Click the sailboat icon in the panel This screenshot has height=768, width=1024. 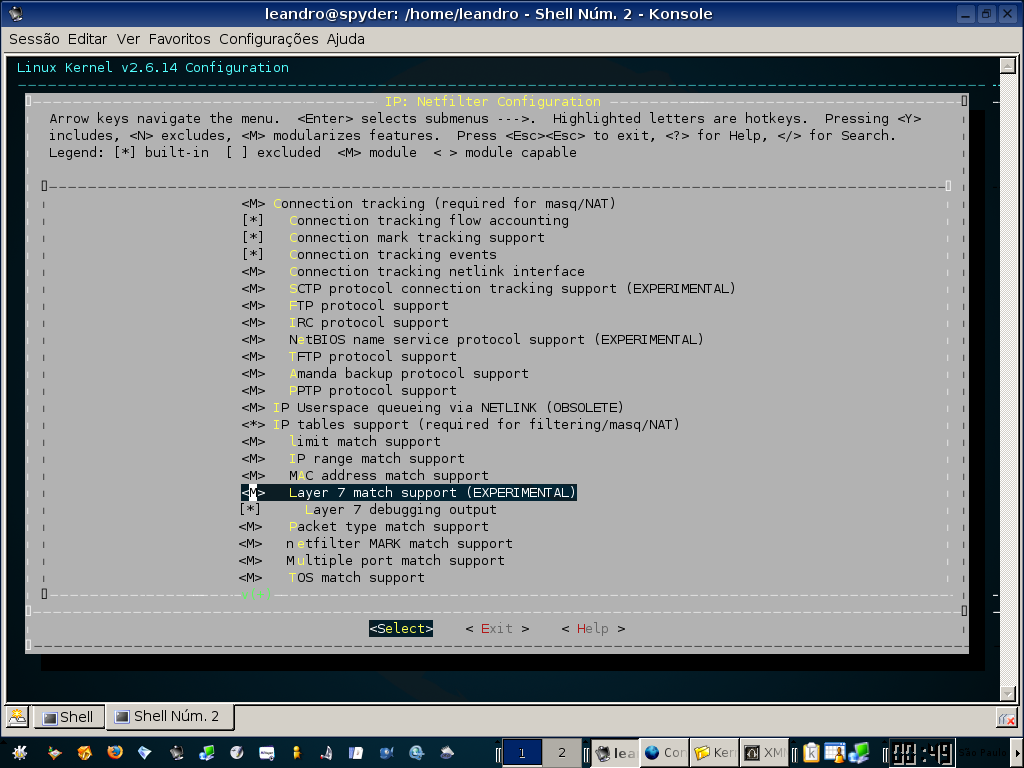(x=327, y=753)
